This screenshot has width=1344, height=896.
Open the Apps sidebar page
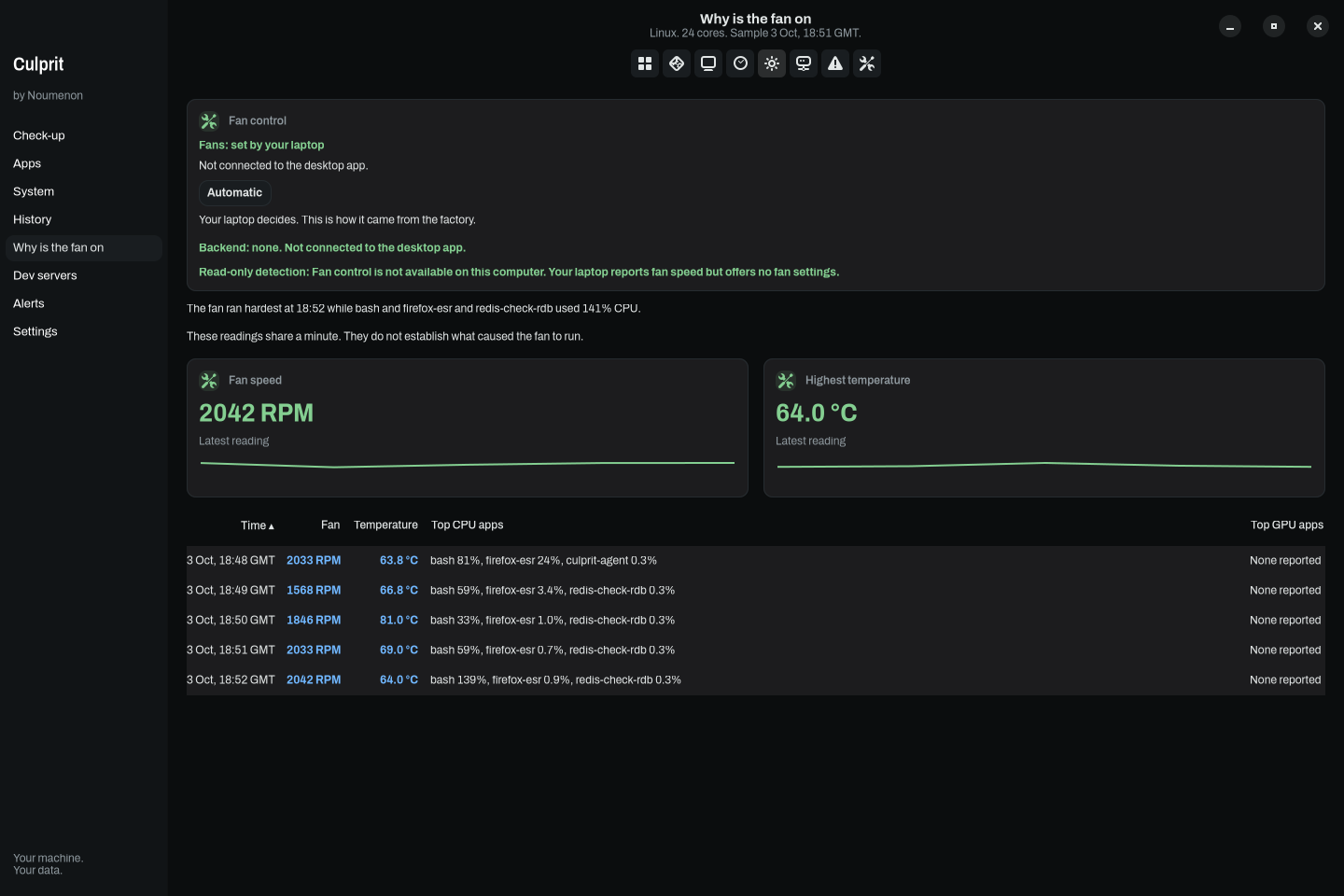pos(83,163)
